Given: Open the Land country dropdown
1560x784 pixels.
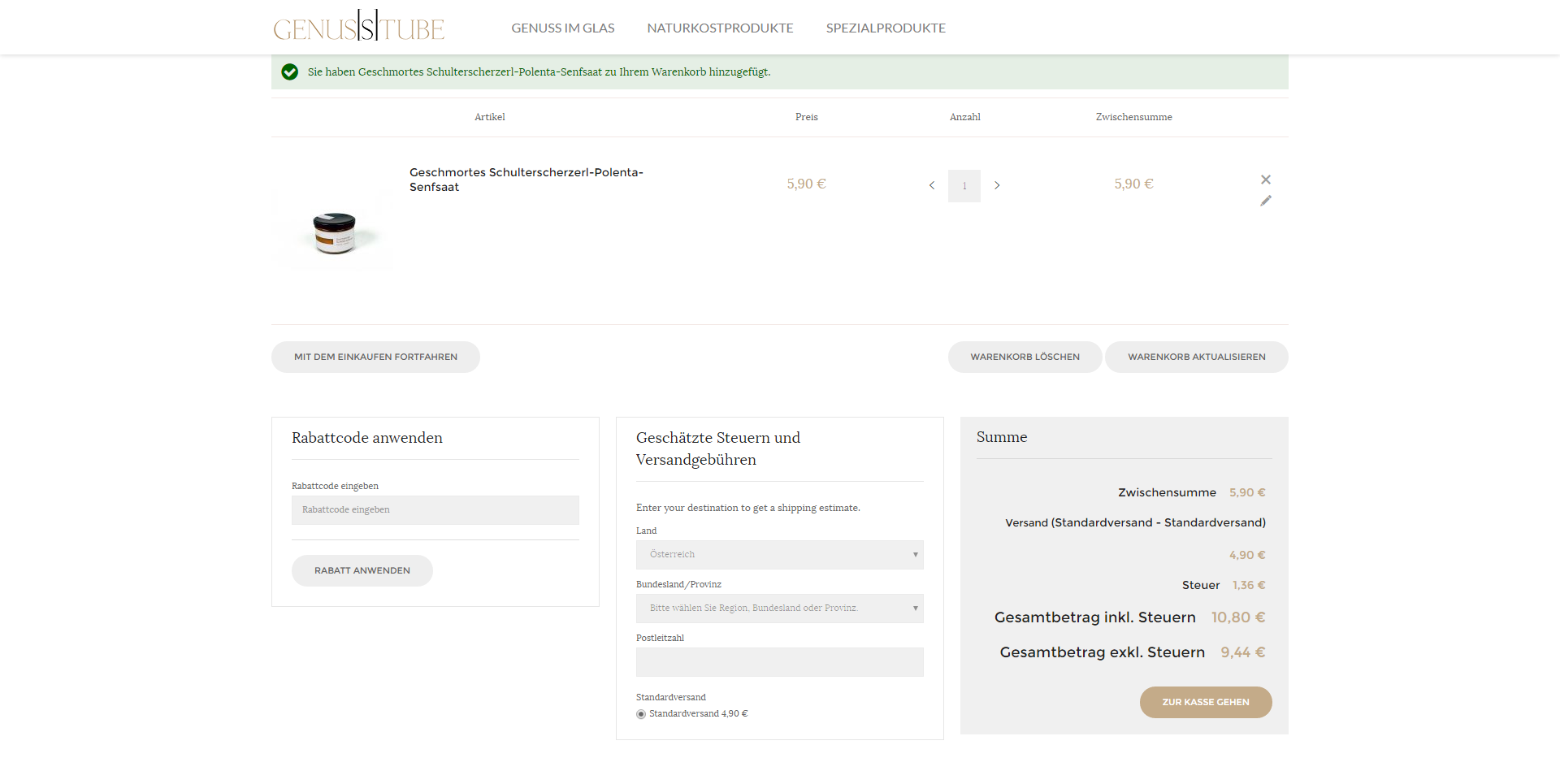Looking at the screenshot, I should tap(779, 555).
